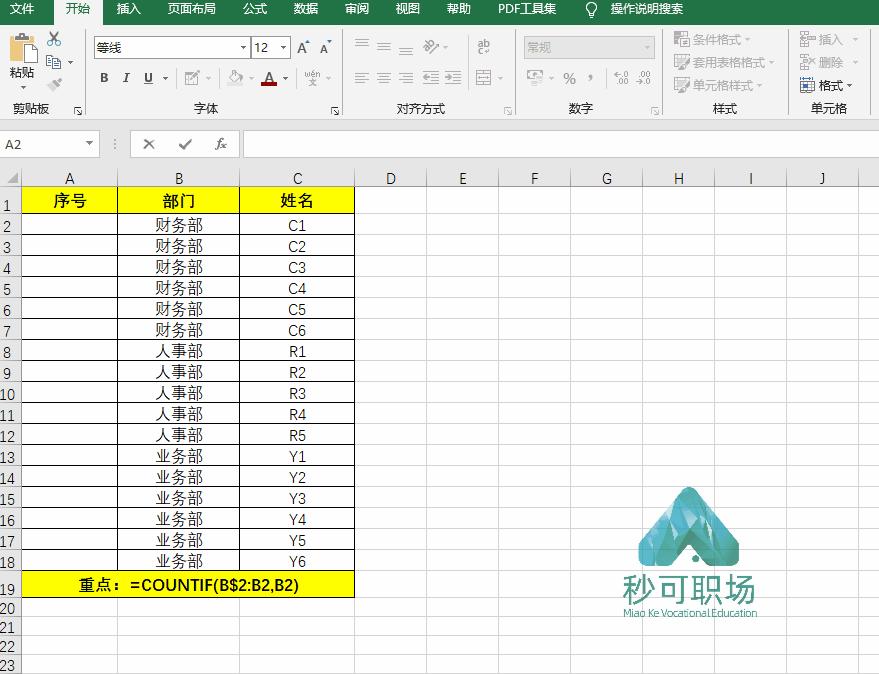Click the underline icon

[x=146, y=77]
